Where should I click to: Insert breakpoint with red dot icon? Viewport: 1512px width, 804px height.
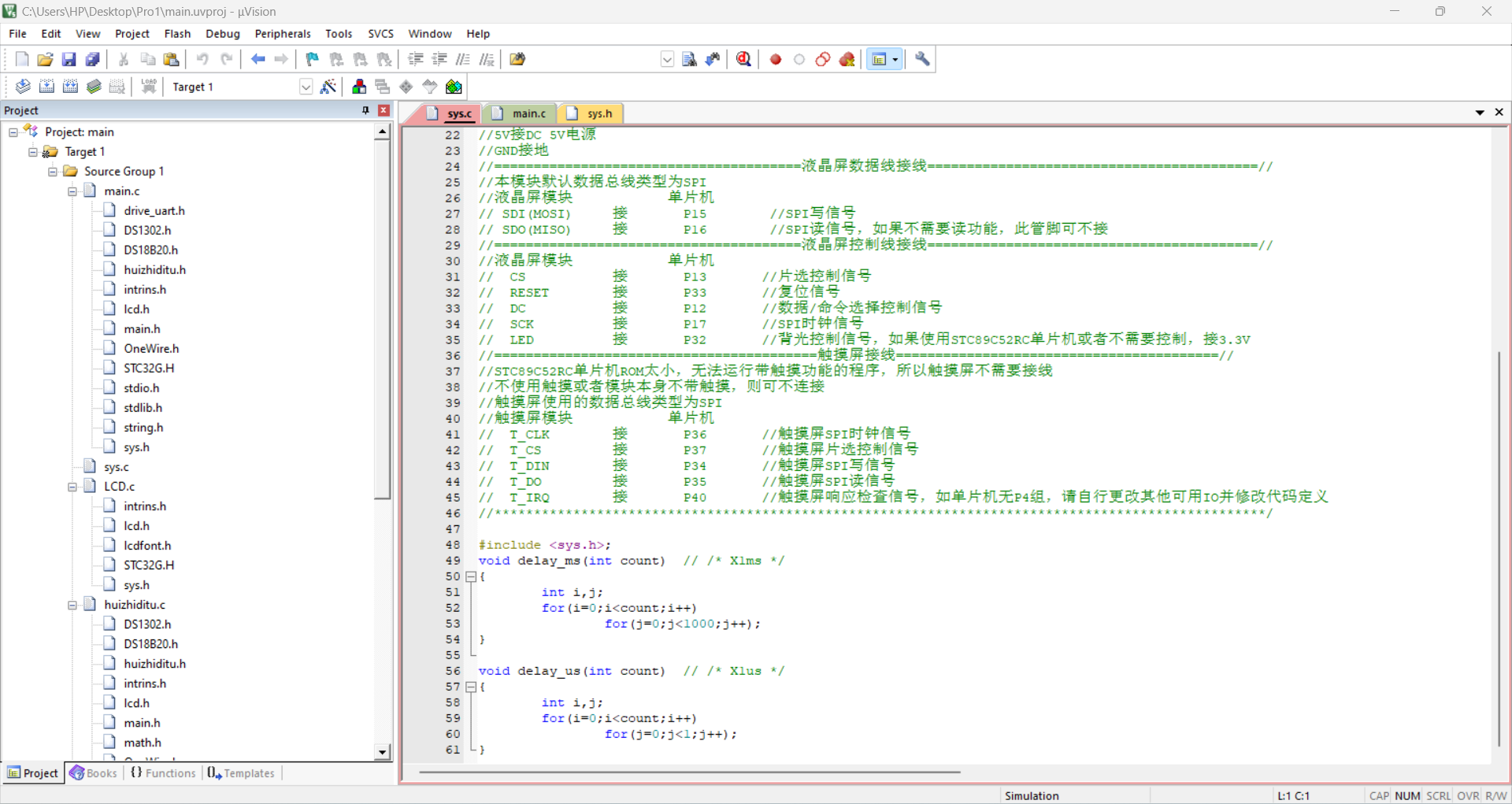[x=776, y=59]
